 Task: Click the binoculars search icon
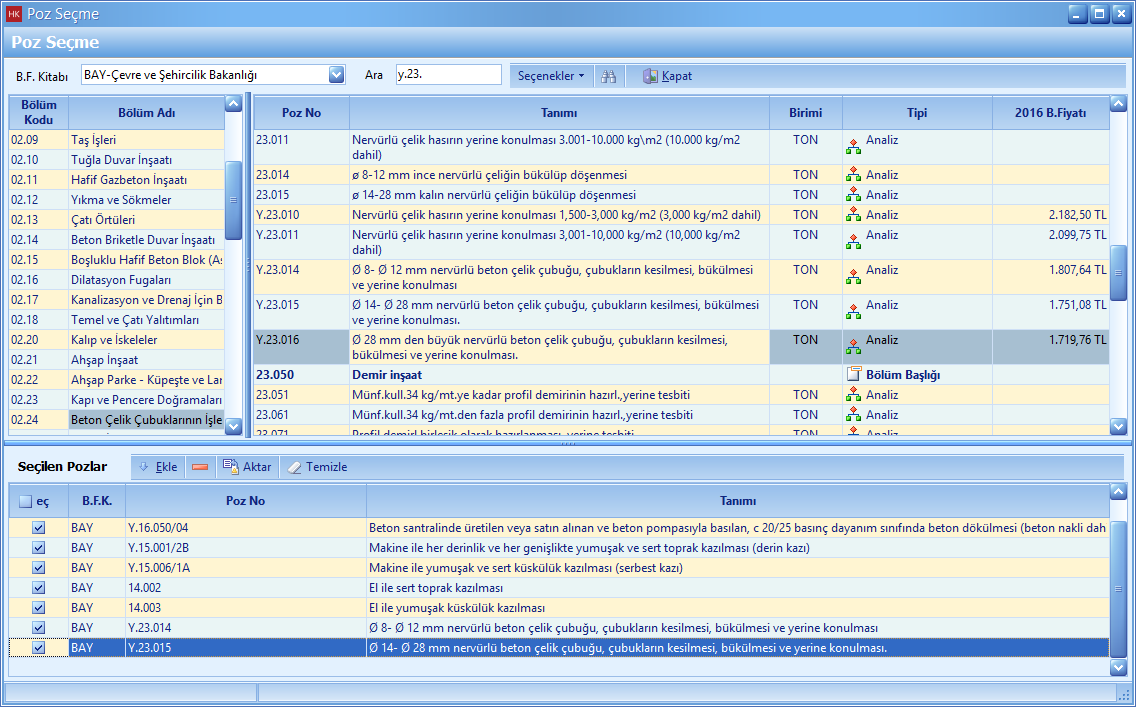[x=608, y=76]
